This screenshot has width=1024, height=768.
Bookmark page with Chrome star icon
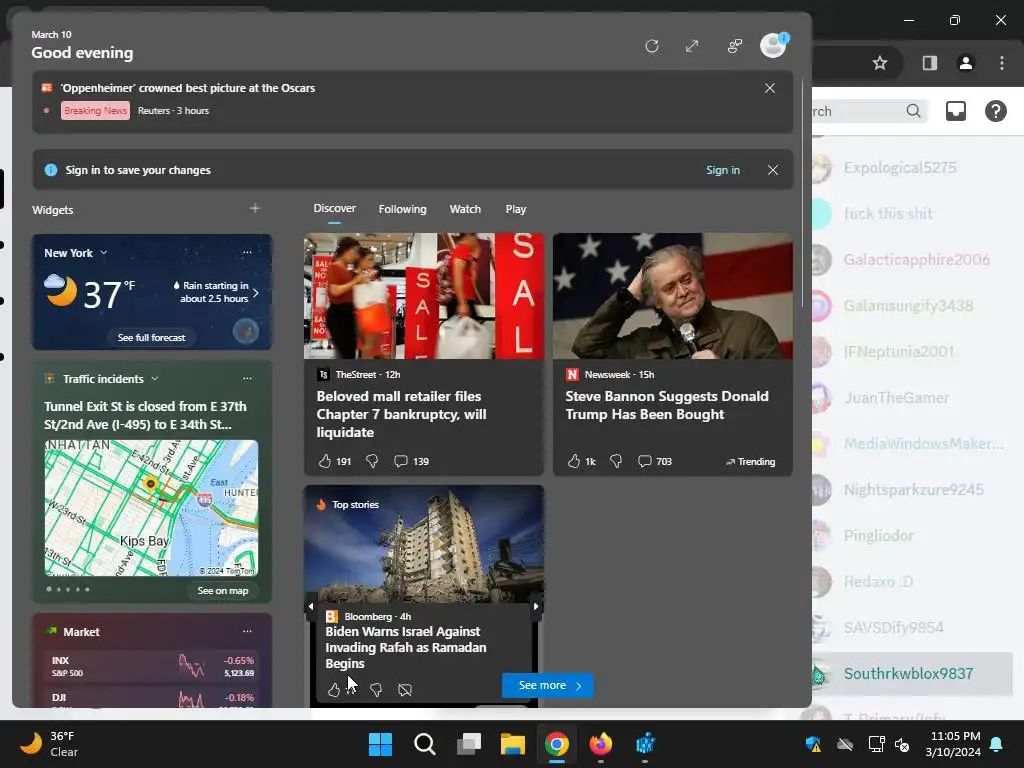[x=880, y=63]
